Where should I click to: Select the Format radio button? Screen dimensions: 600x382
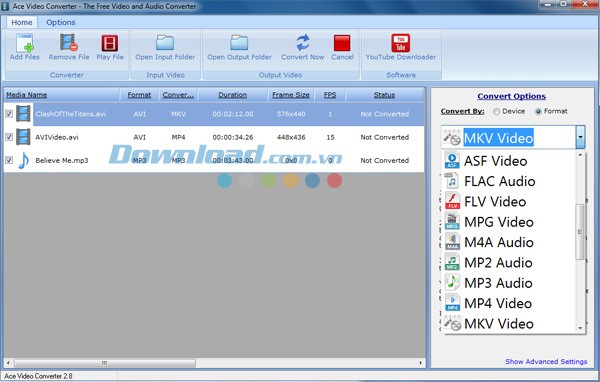(538, 111)
